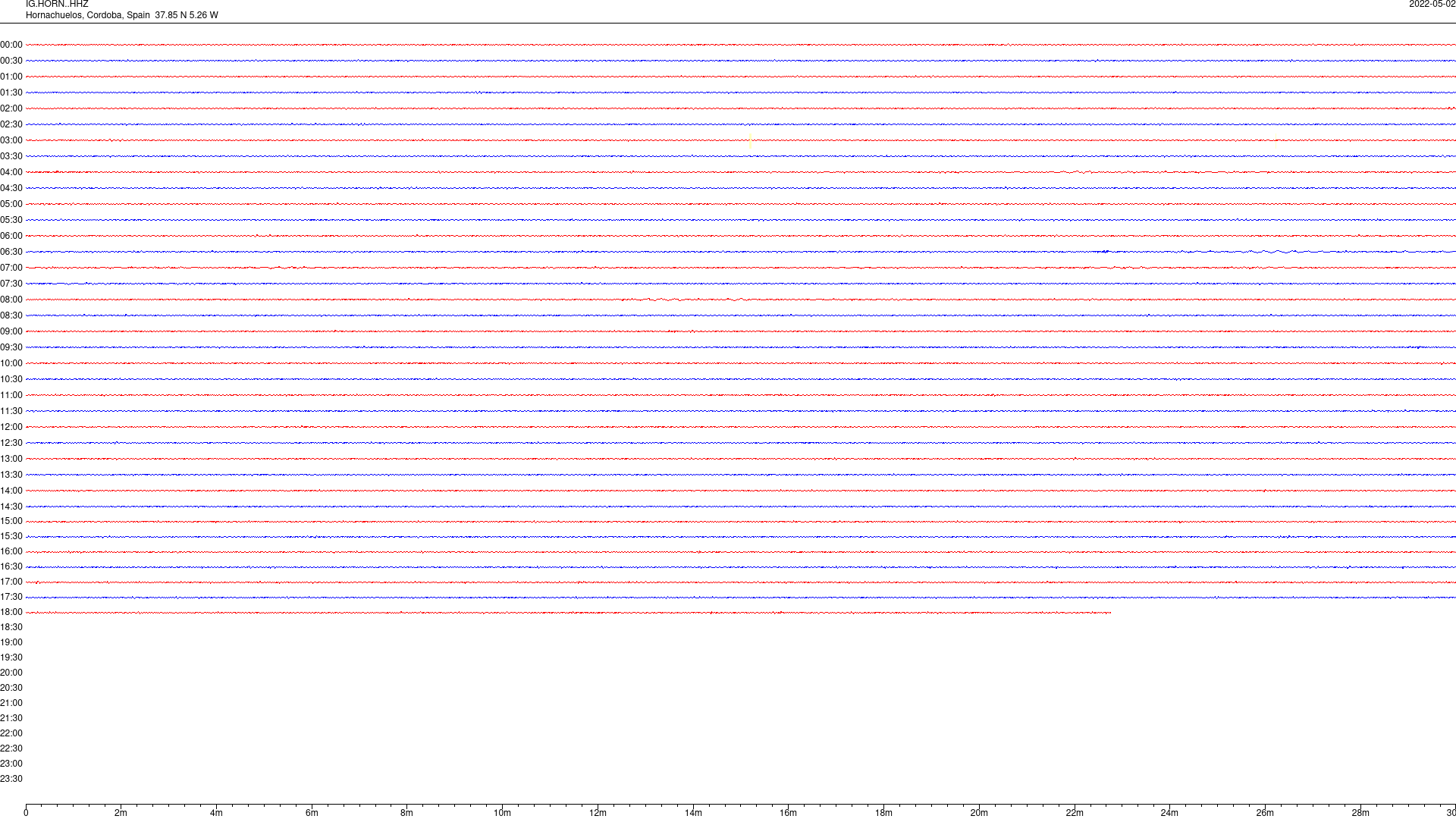
Task: Select the 22:00 time row label
Action: tap(11, 733)
